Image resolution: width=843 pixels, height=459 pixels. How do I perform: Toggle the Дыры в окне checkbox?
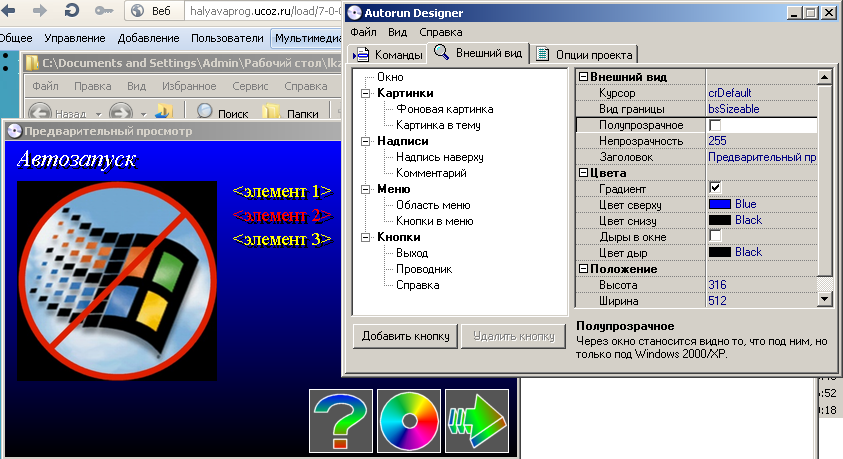click(x=715, y=235)
